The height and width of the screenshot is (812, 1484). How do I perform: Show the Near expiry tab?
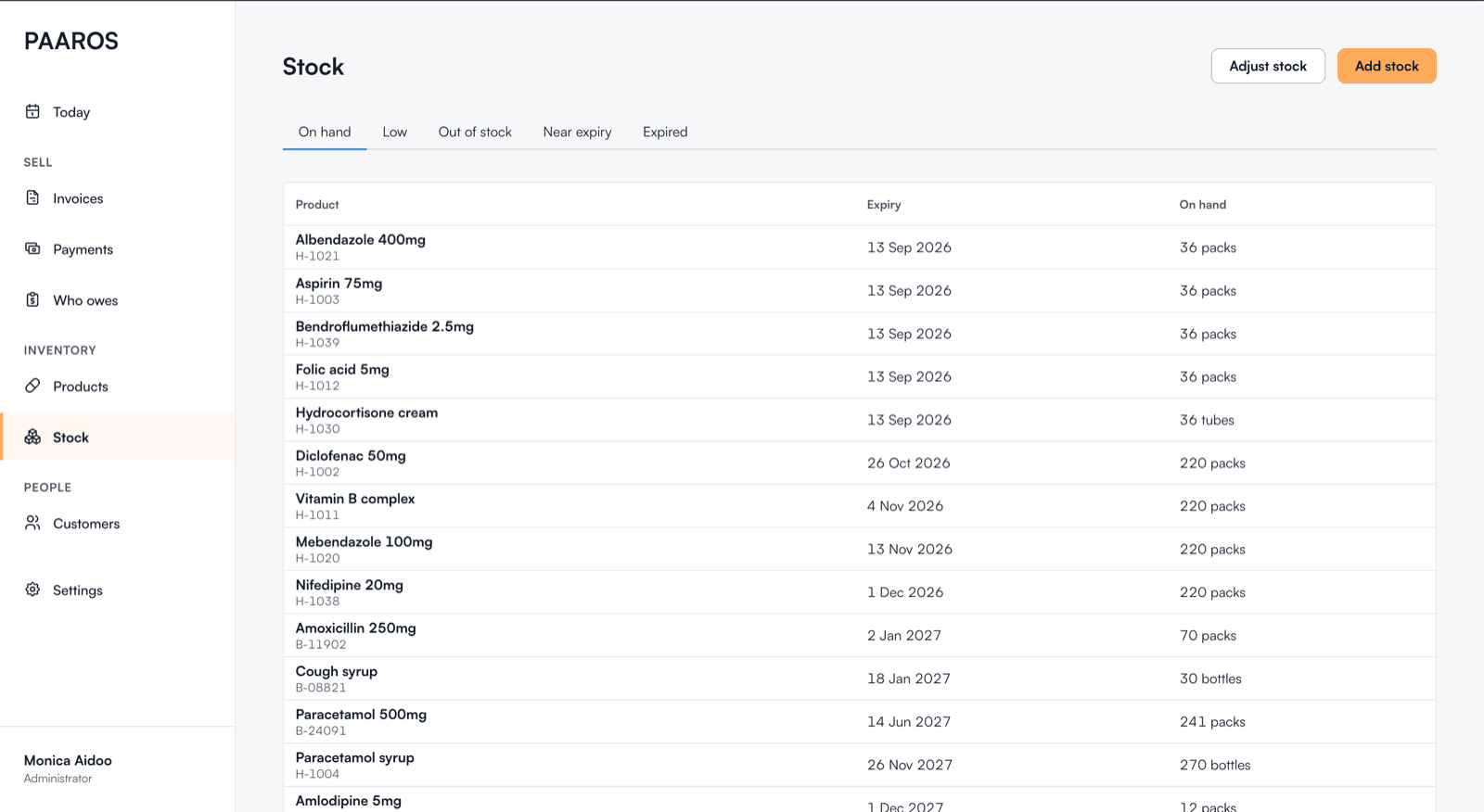point(577,132)
